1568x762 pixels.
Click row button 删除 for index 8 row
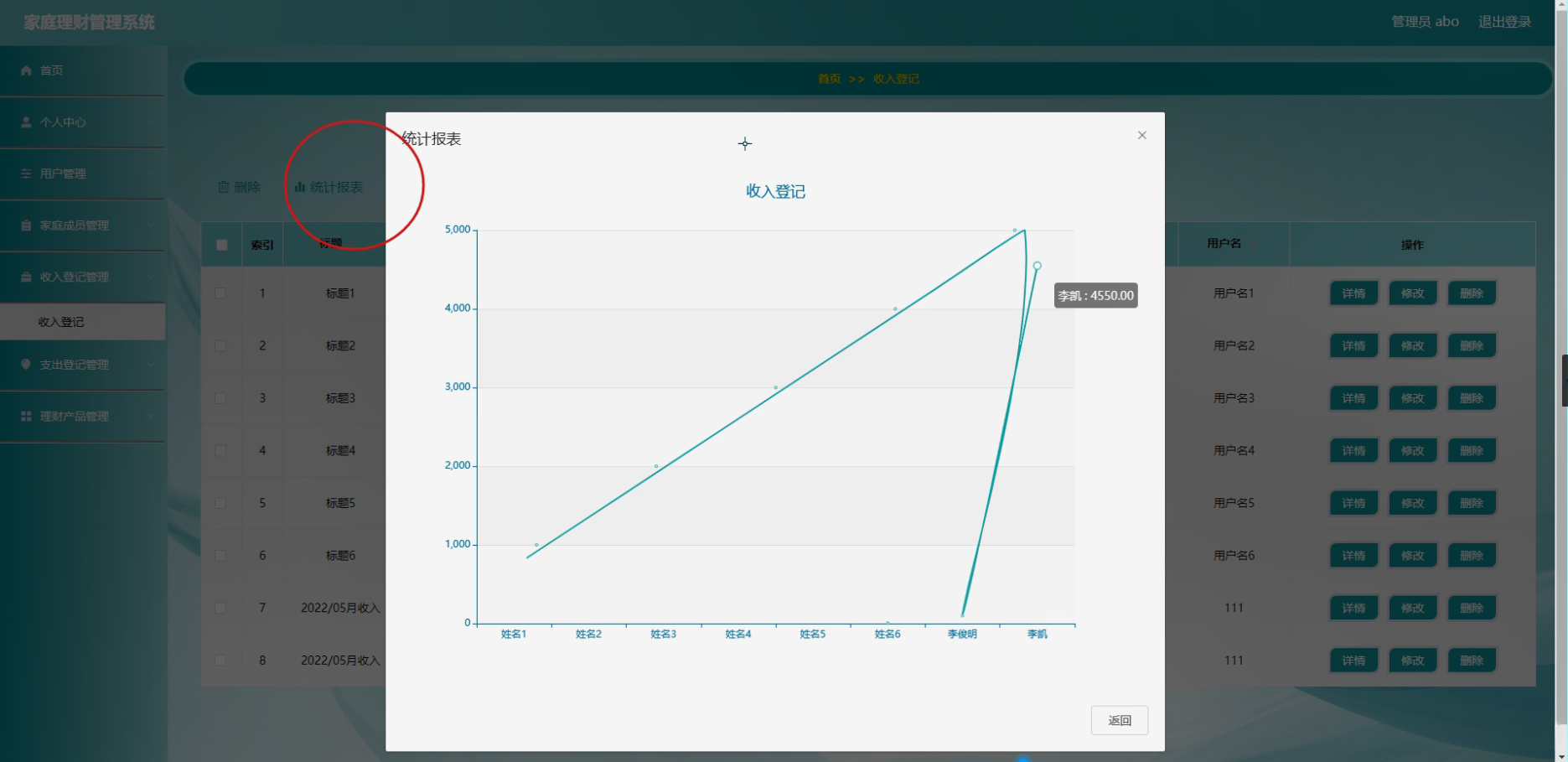[x=1472, y=661]
